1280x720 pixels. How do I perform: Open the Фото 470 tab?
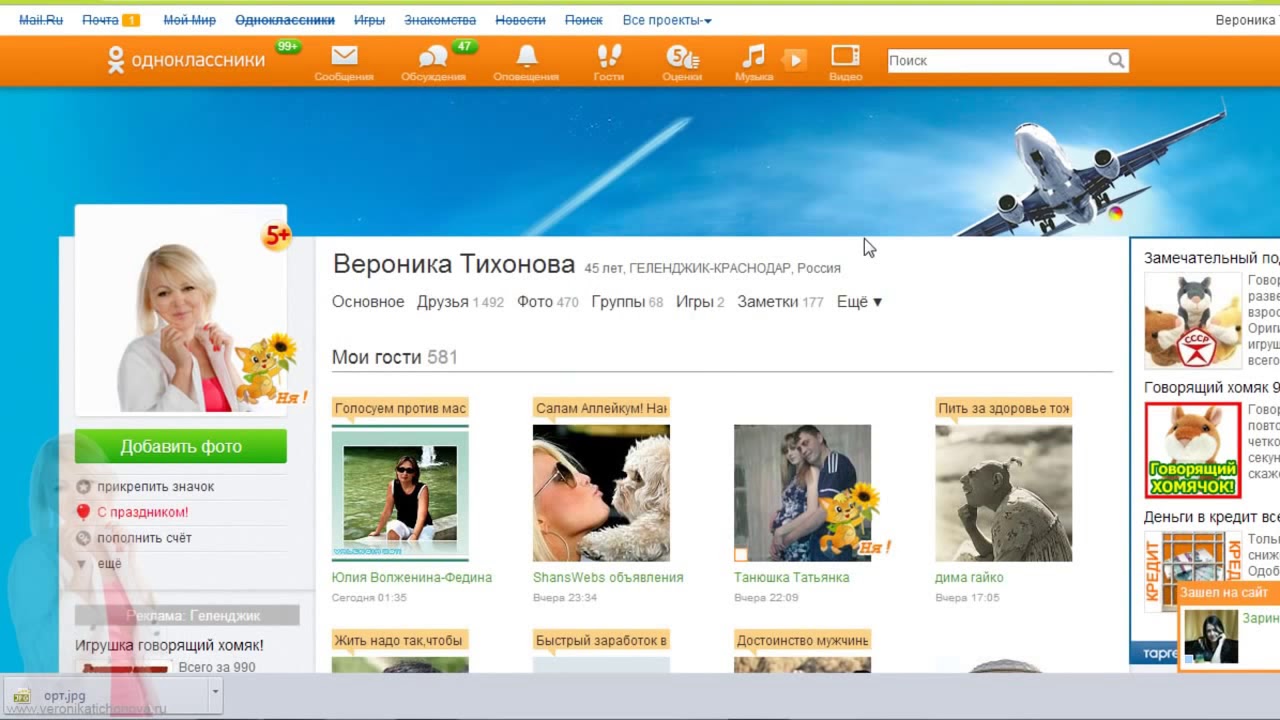pyautogui.click(x=548, y=302)
